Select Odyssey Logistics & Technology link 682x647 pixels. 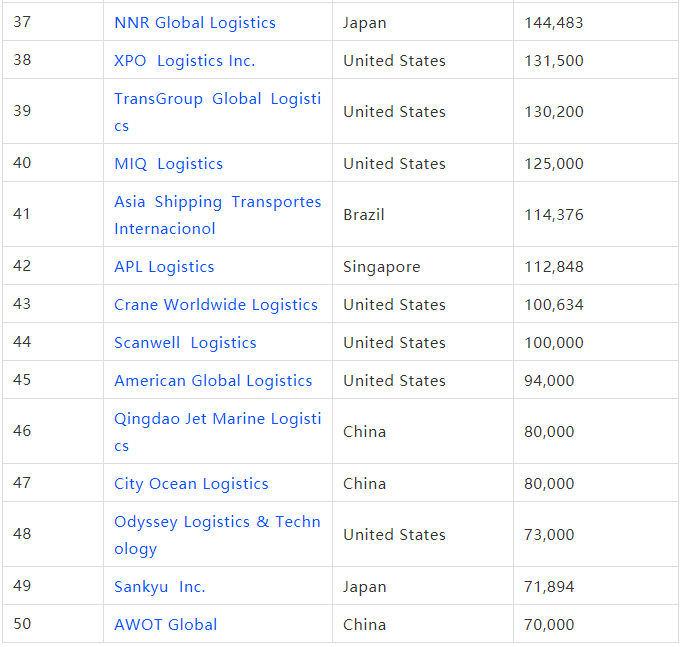tap(217, 522)
